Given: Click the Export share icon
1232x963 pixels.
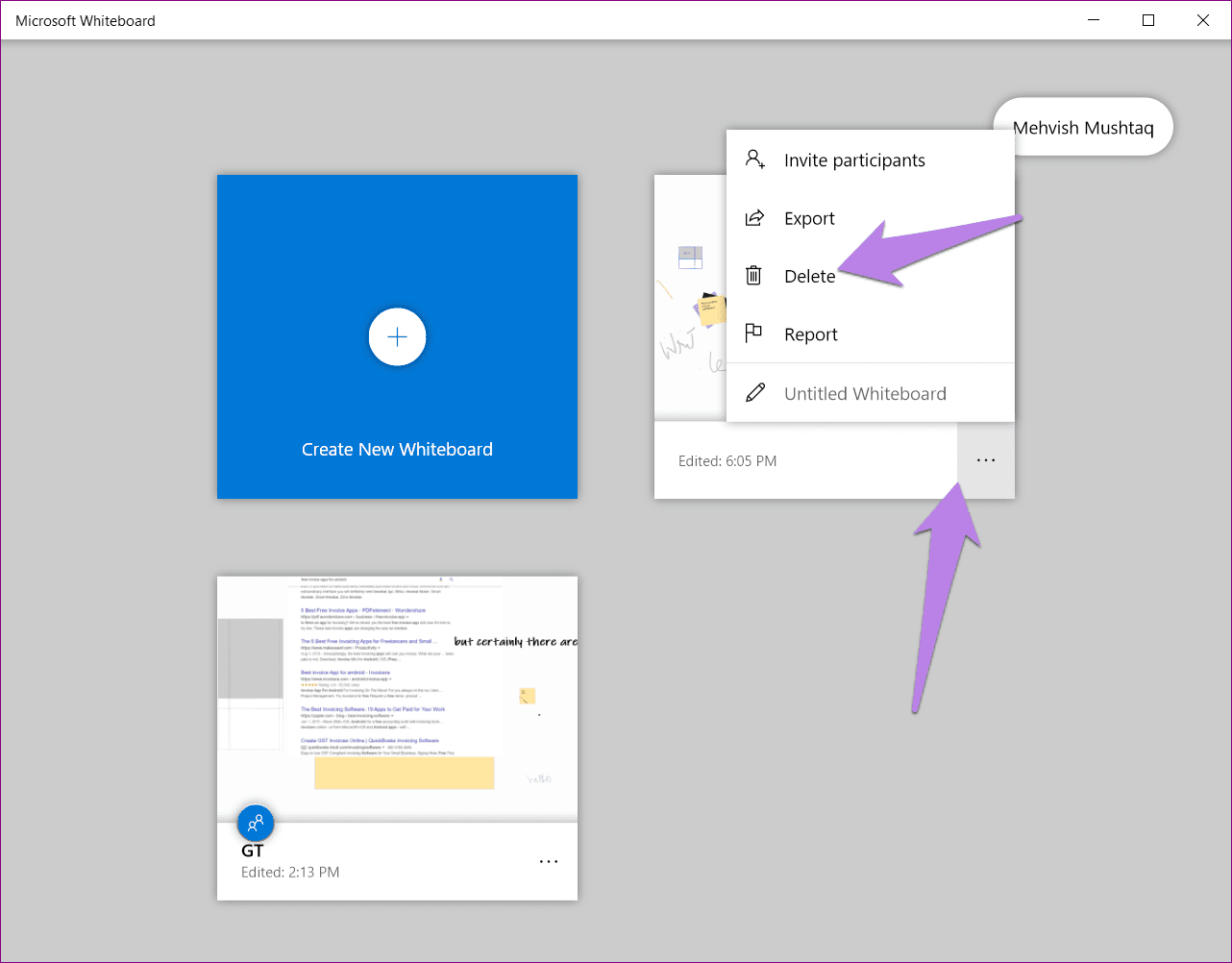Looking at the screenshot, I should pos(755,218).
